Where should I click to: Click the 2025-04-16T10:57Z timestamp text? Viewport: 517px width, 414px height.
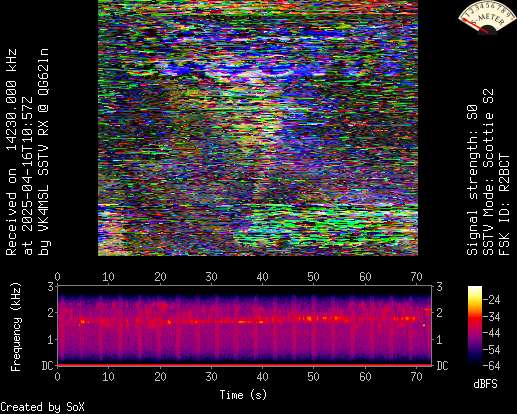28,168
